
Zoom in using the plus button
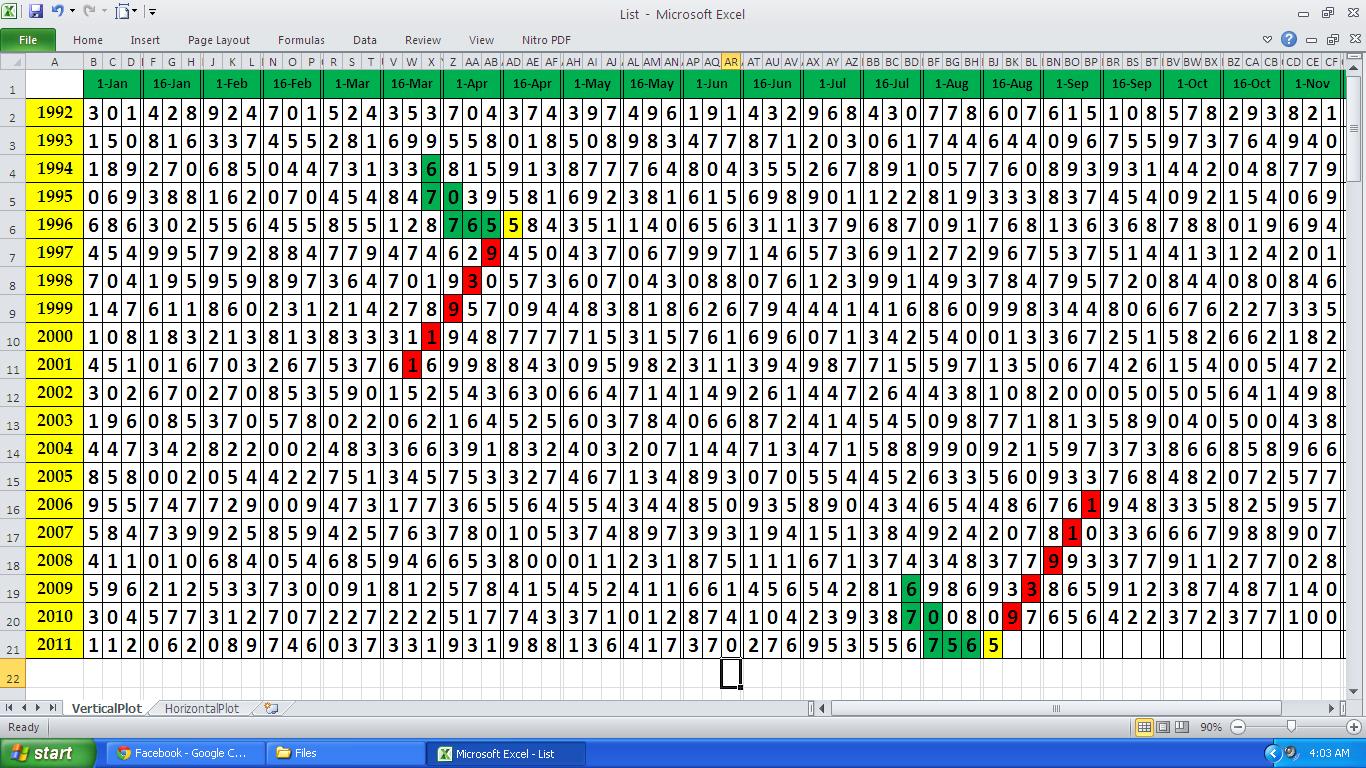tap(1354, 727)
